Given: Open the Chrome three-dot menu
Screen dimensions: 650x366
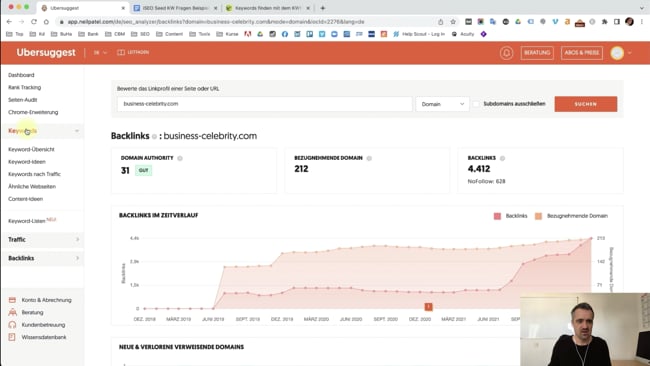Looking at the screenshot, I should [x=642, y=22].
